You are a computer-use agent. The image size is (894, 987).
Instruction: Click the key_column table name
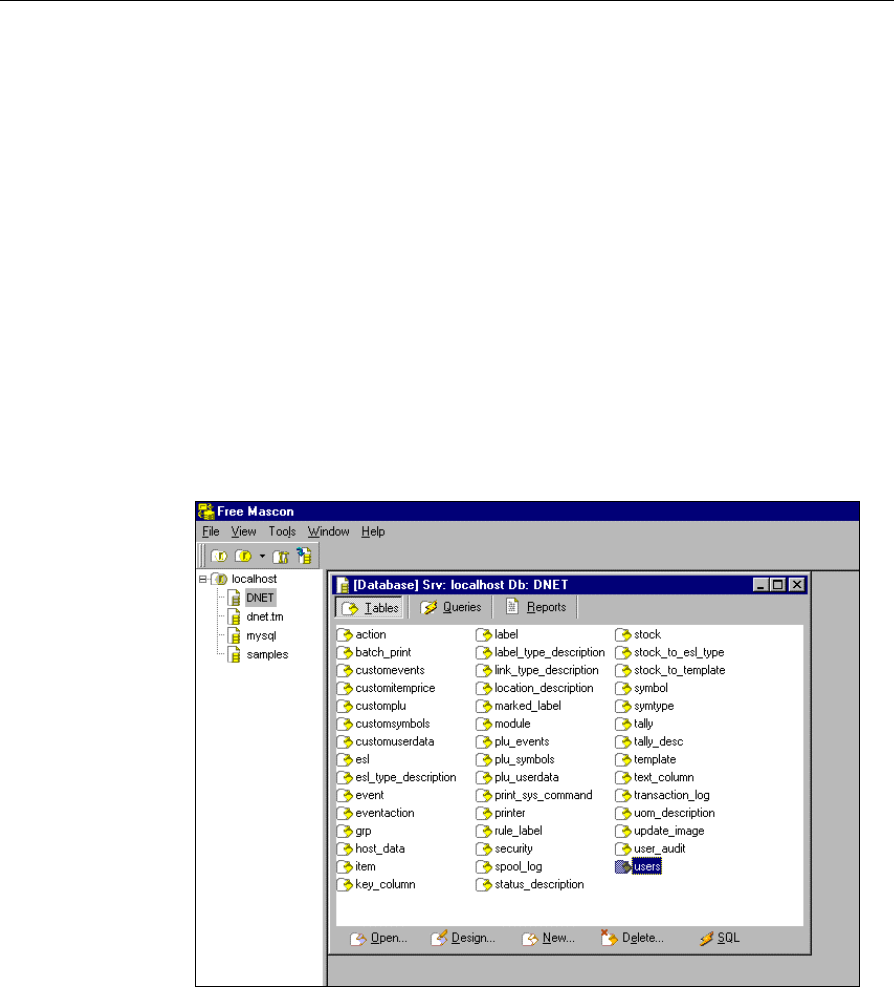point(385,884)
